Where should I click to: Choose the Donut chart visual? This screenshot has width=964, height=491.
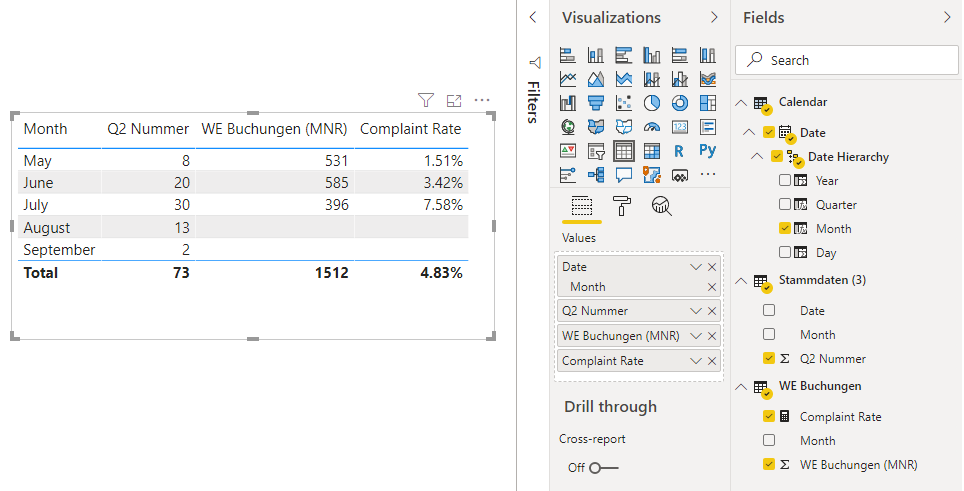click(x=679, y=103)
